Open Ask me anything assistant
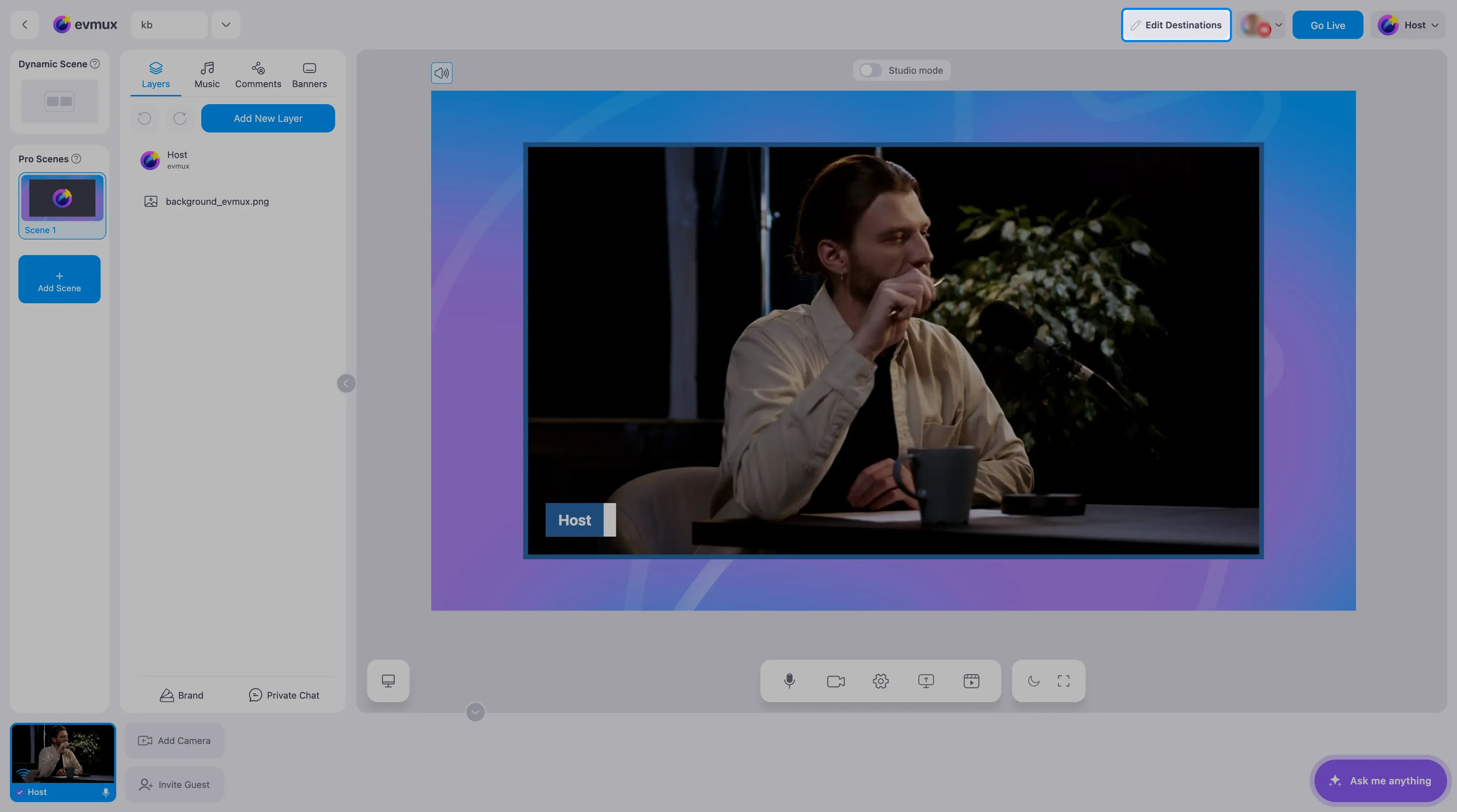 point(1380,781)
